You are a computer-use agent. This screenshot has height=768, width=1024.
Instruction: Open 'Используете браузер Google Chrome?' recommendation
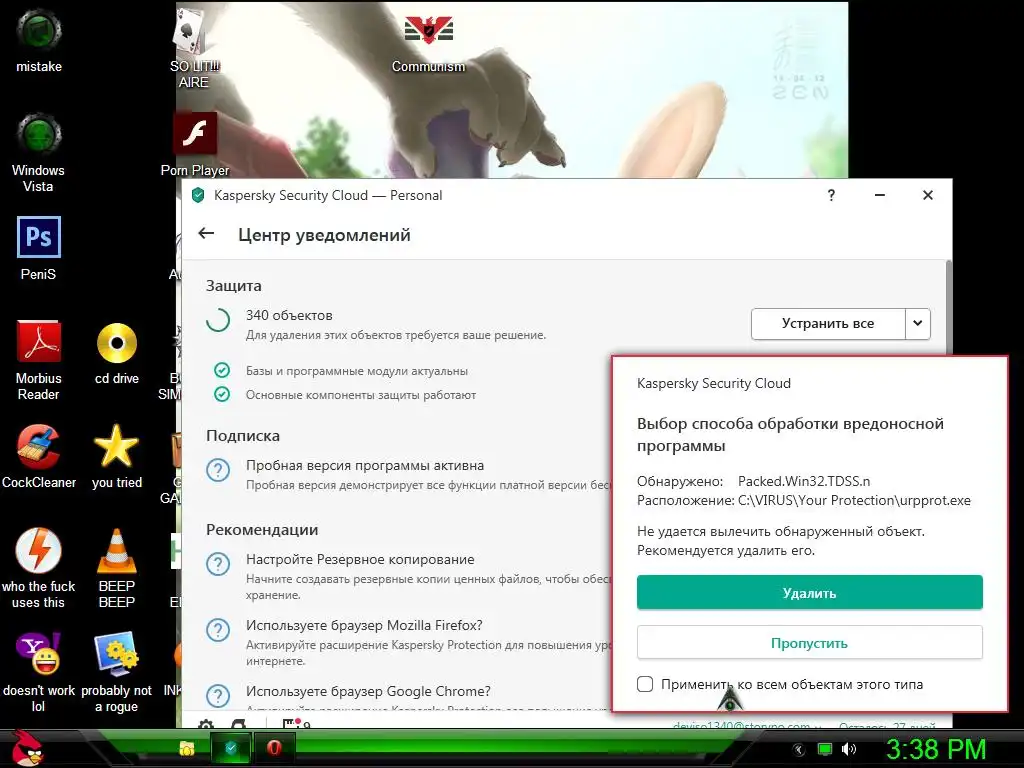coord(368,691)
